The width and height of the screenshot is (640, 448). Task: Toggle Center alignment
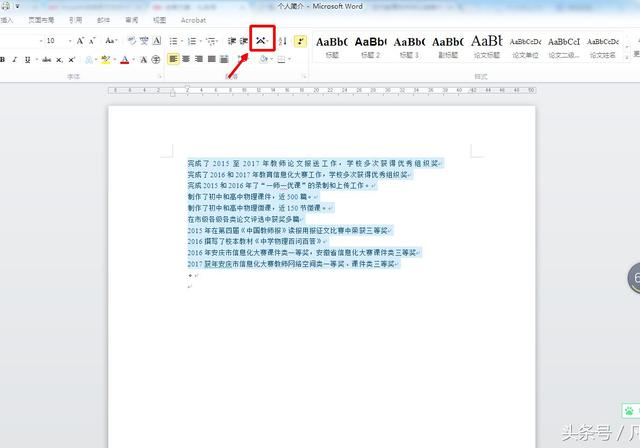pyautogui.click(x=186, y=59)
